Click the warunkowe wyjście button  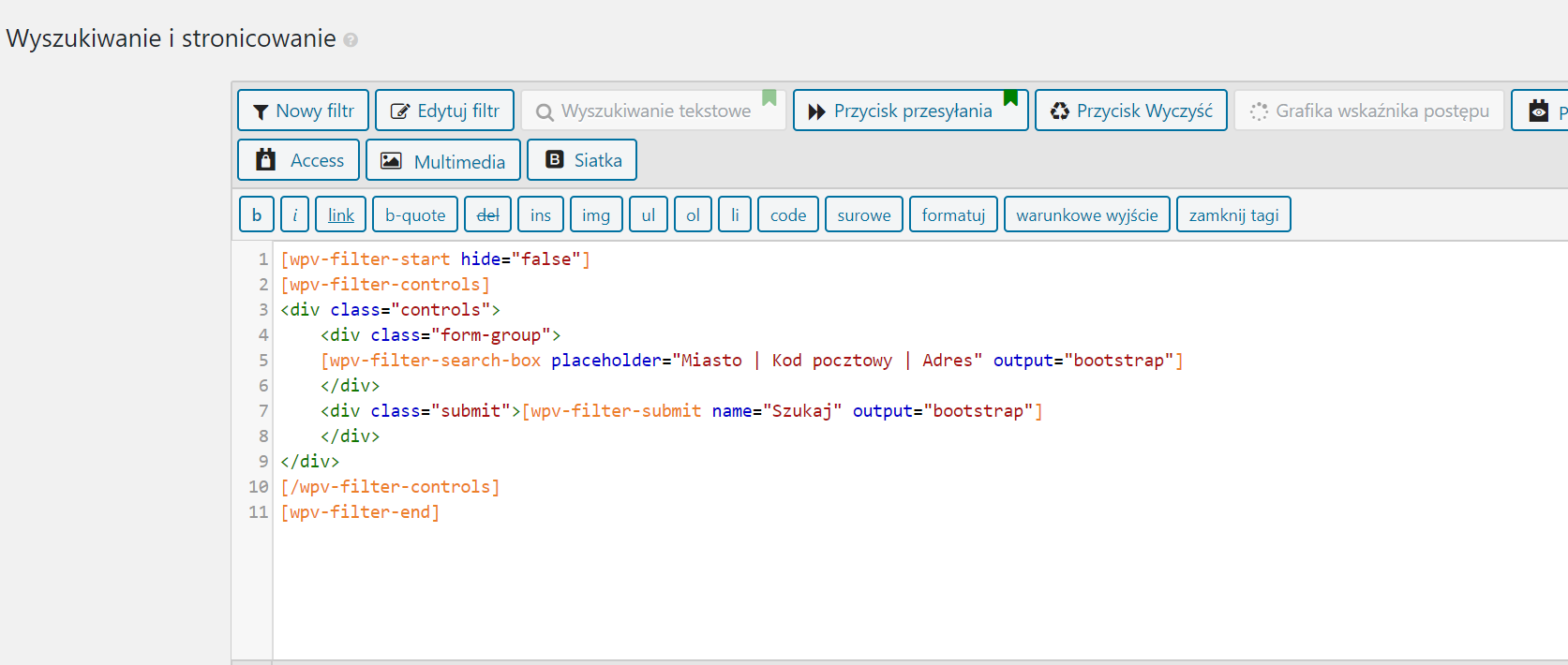pos(1087,214)
